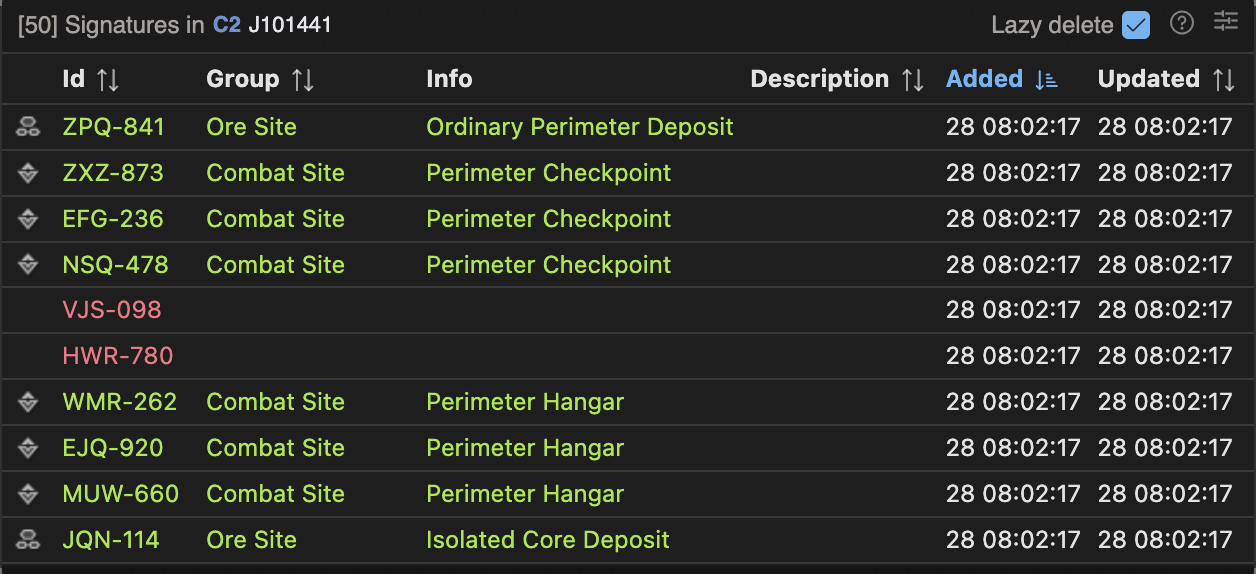Click the combat site icon beside ZXZ-873

(28, 173)
